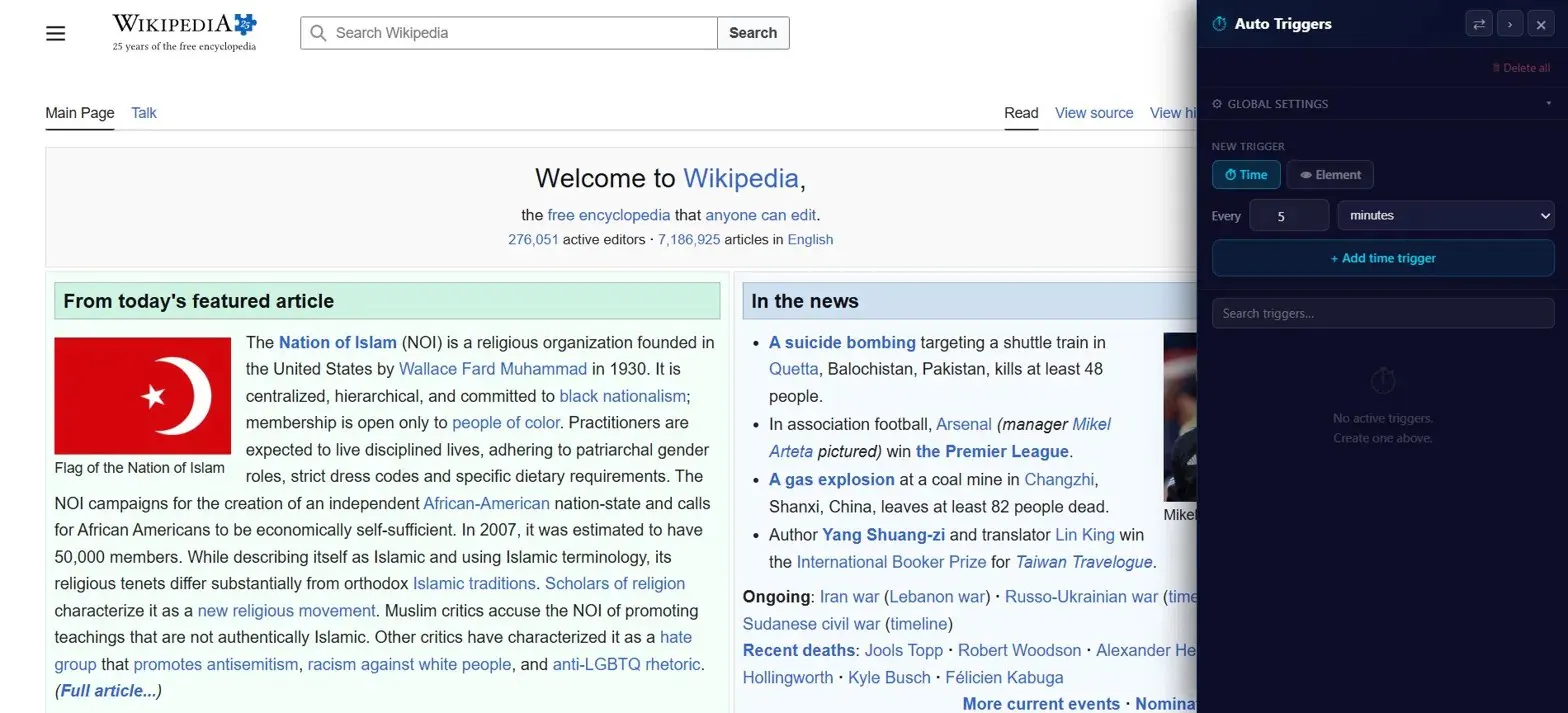Open the View source tab
1568x713 pixels.
[x=1094, y=113]
